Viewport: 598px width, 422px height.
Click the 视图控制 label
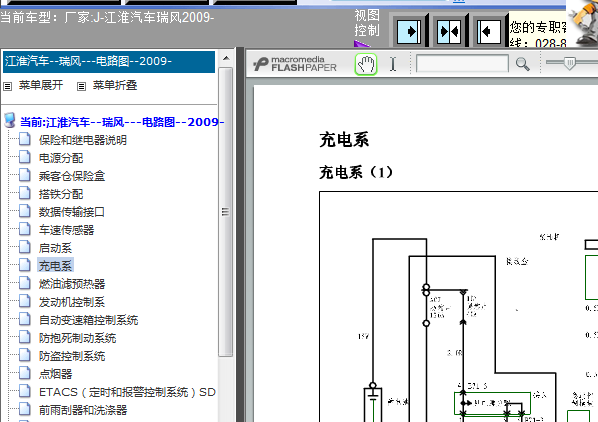pyautogui.click(x=367, y=23)
